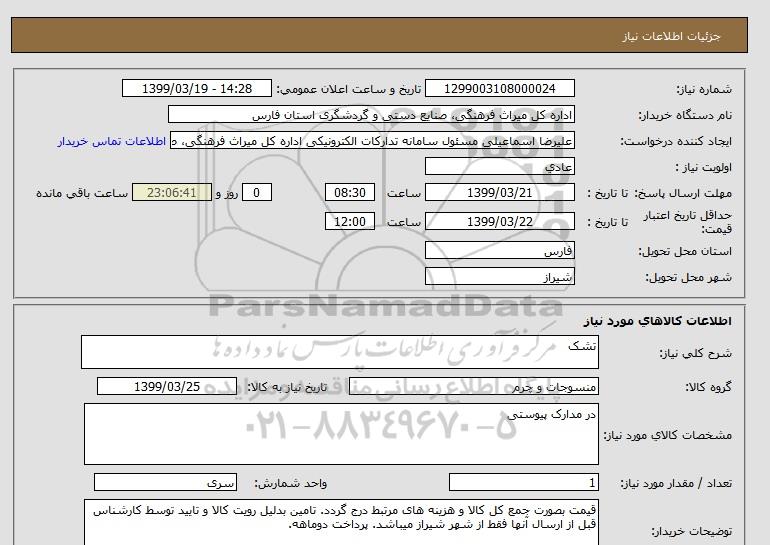Image resolution: width=770 pixels, height=545 pixels.
Task: Click the priority field showing عادی
Action: pos(499,166)
